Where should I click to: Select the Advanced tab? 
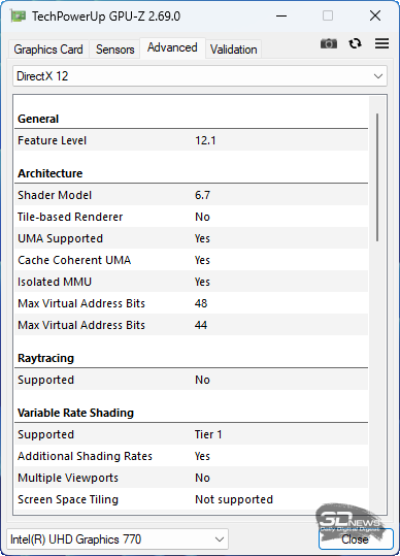coord(172,48)
